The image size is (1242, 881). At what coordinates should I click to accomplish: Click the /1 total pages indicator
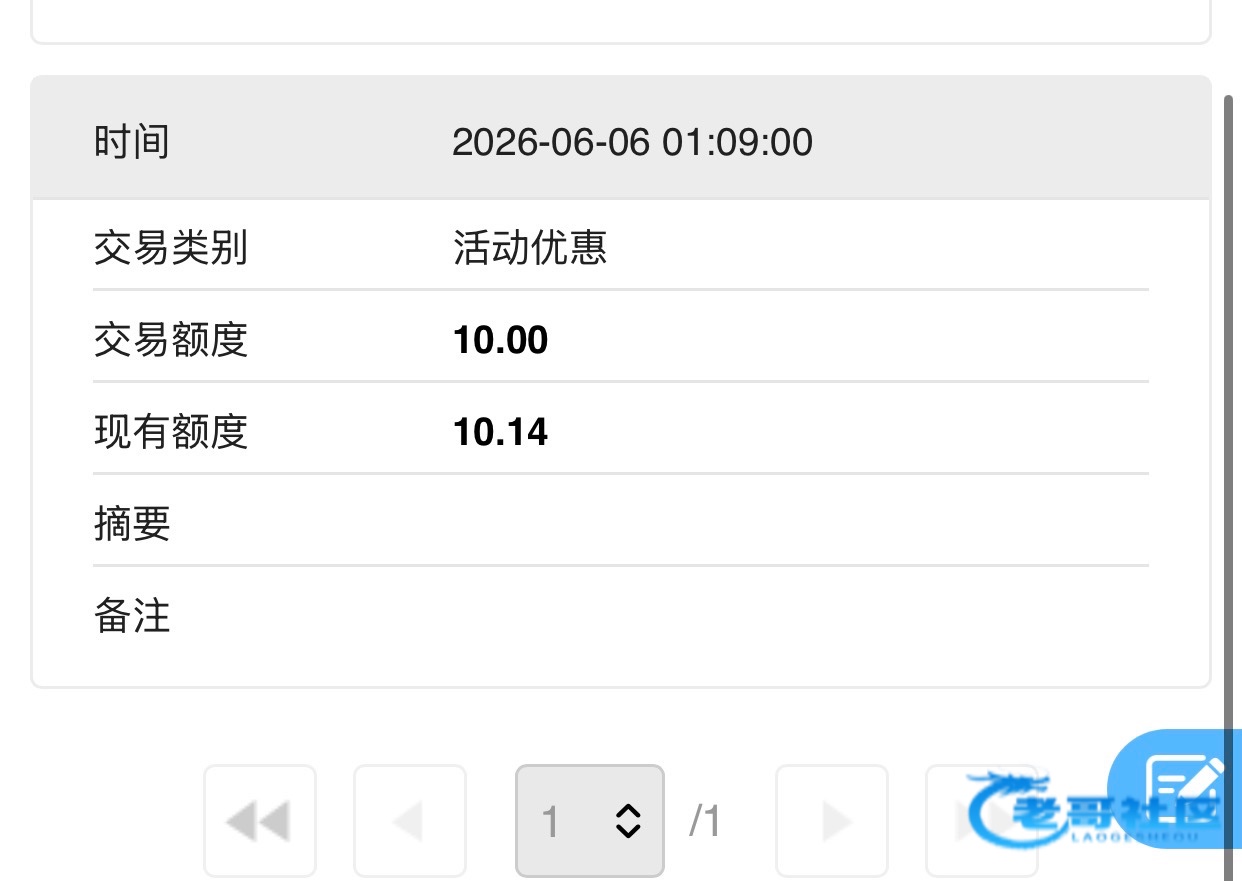point(705,822)
